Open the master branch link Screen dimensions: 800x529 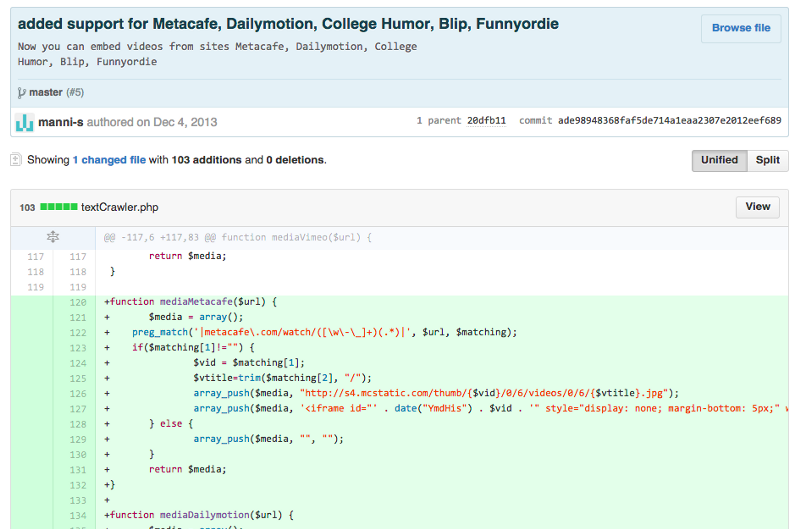pos(45,92)
